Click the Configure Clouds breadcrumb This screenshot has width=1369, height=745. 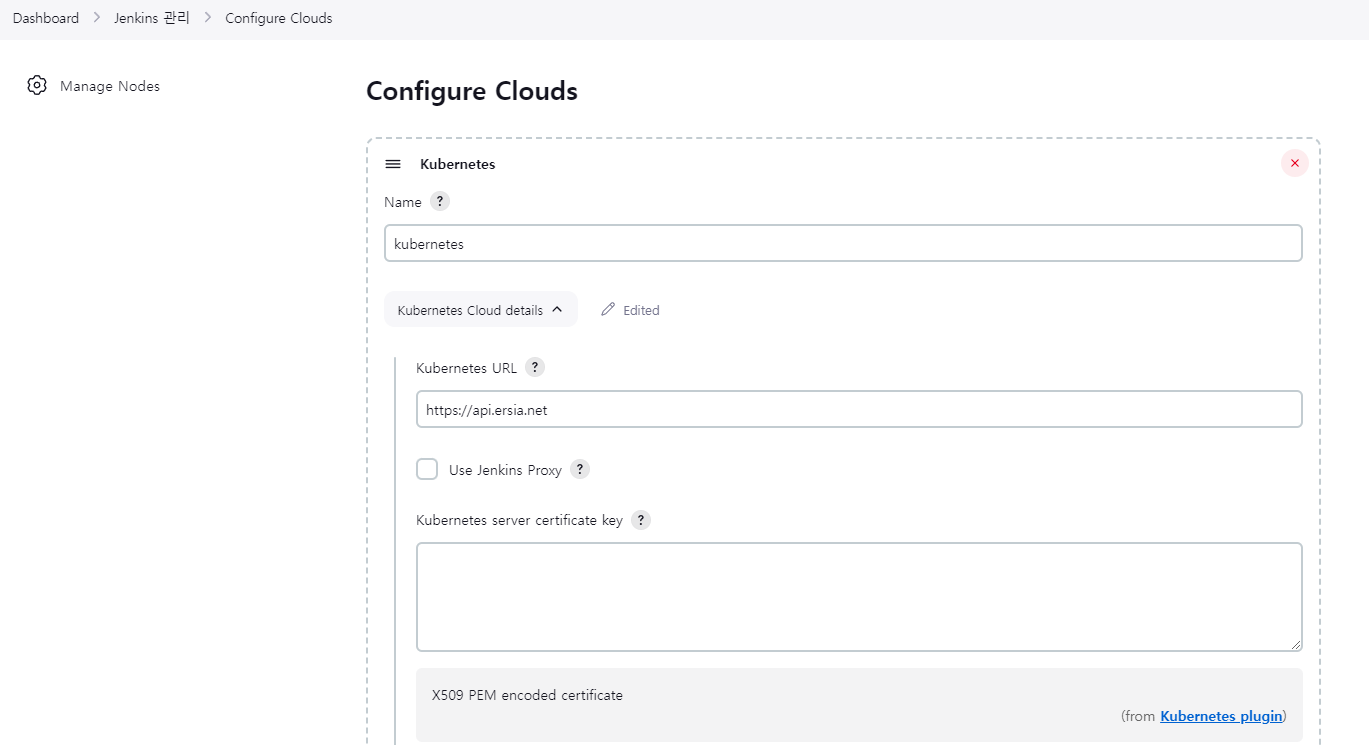(279, 18)
